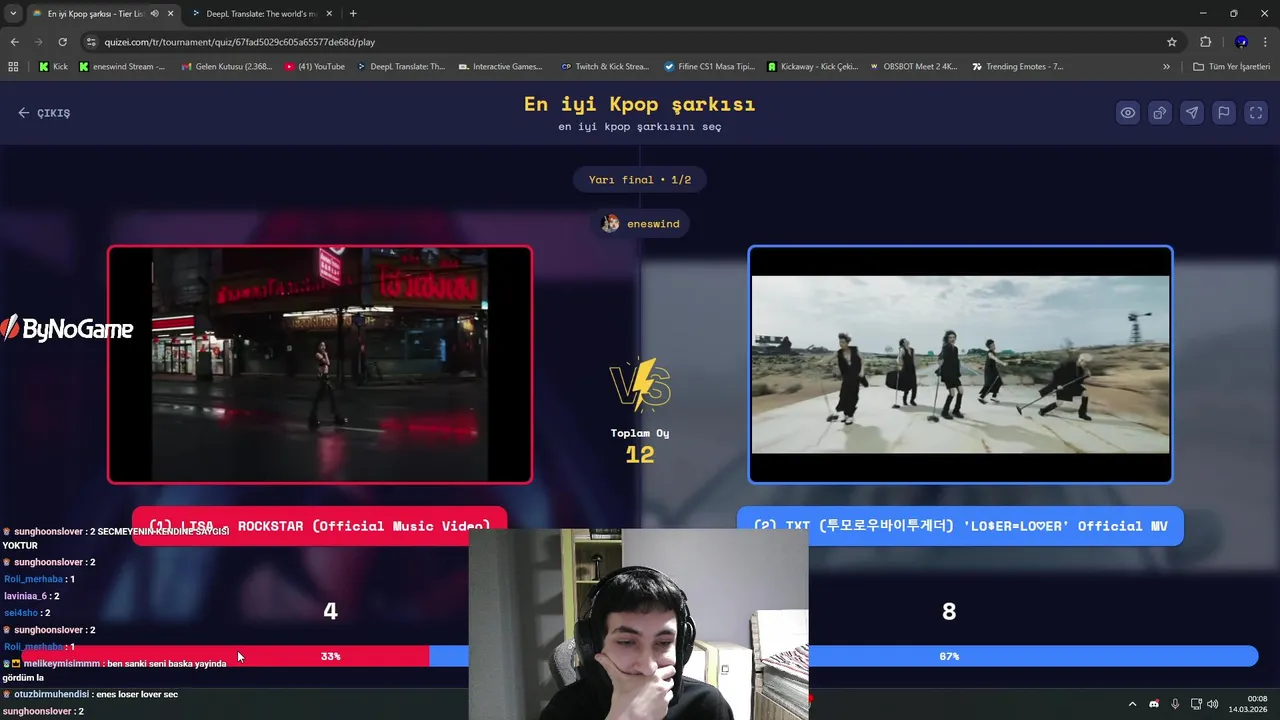The height and width of the screenshot is (720, 1280).
Task: Toggle fullscreen mode icon in quiz header
Action: [x=1255, y=113]
